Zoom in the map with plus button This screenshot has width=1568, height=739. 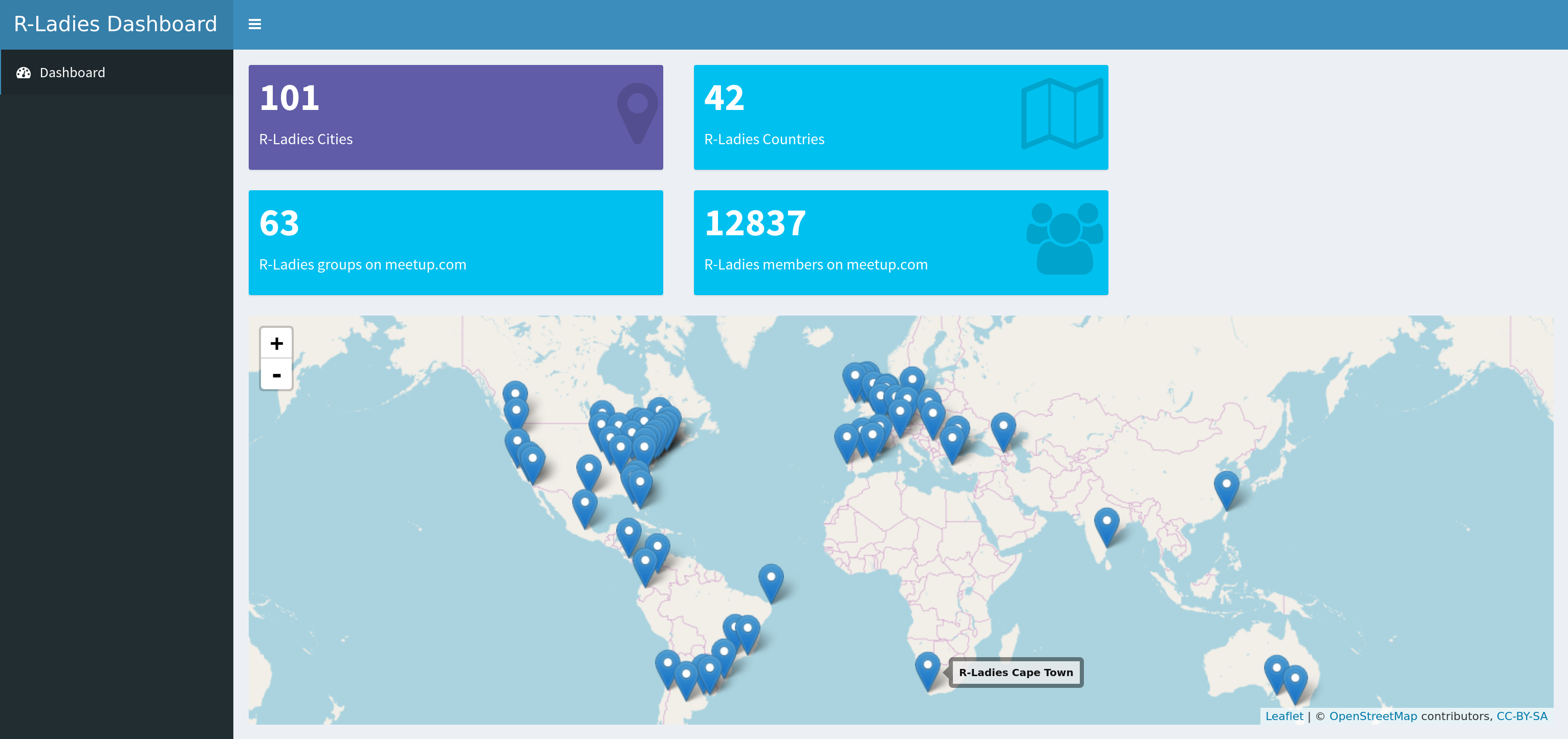coord(276,344)
